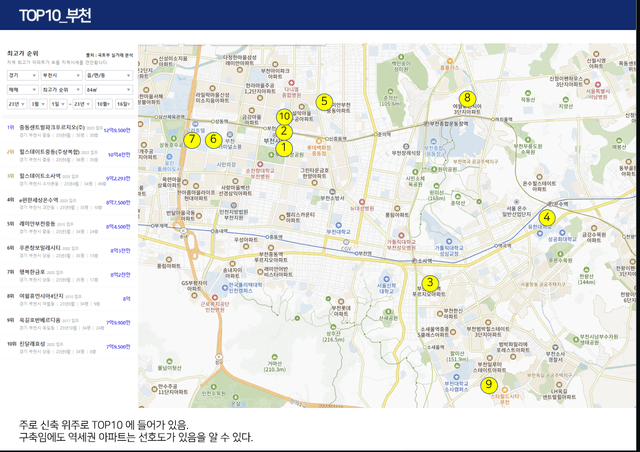Viewport: 640px width, 452px height.
Task: Select rank 8 여월휴먼시아4단지 listing
Action: (x=69, y=299)
